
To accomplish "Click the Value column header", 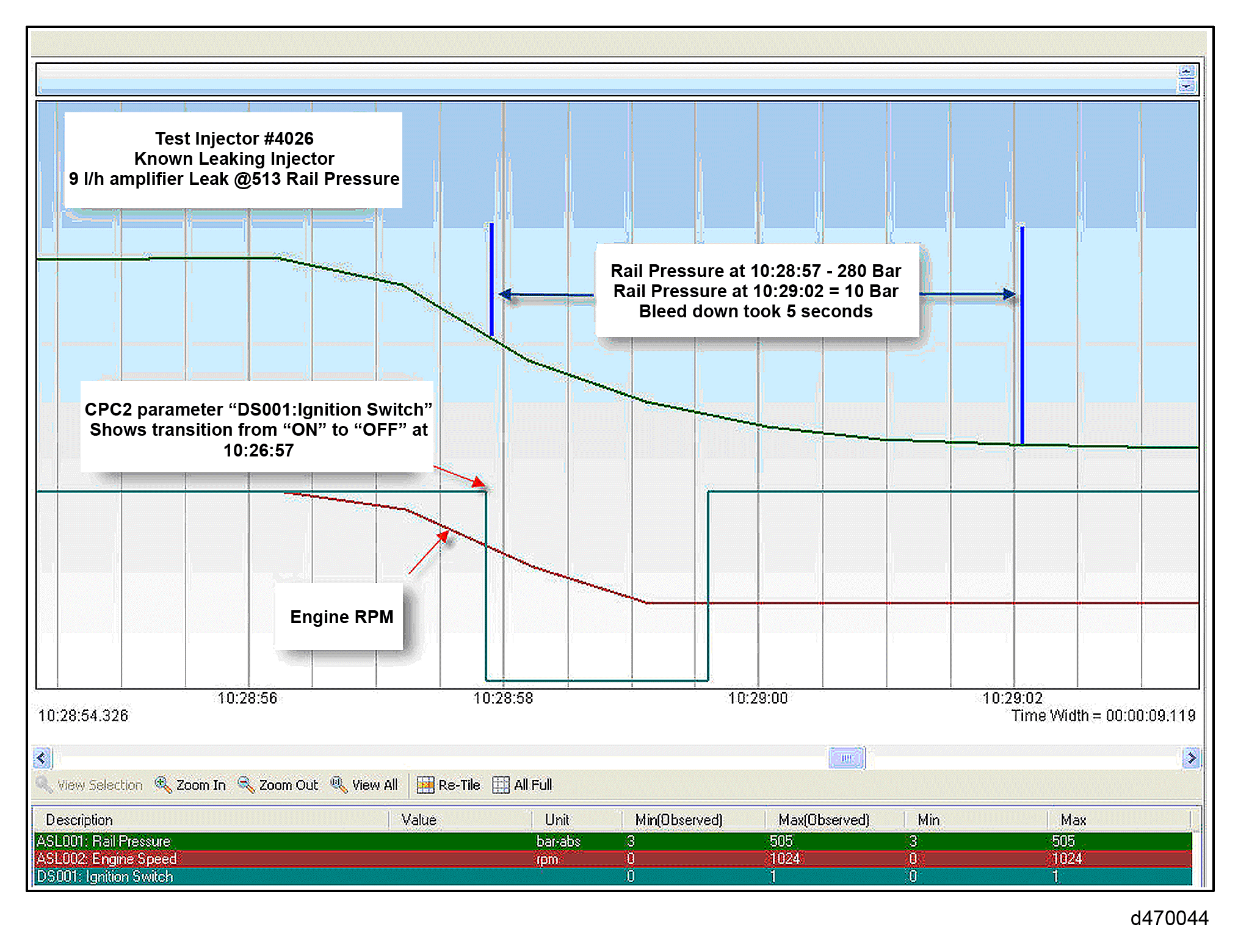I will 419,820.
